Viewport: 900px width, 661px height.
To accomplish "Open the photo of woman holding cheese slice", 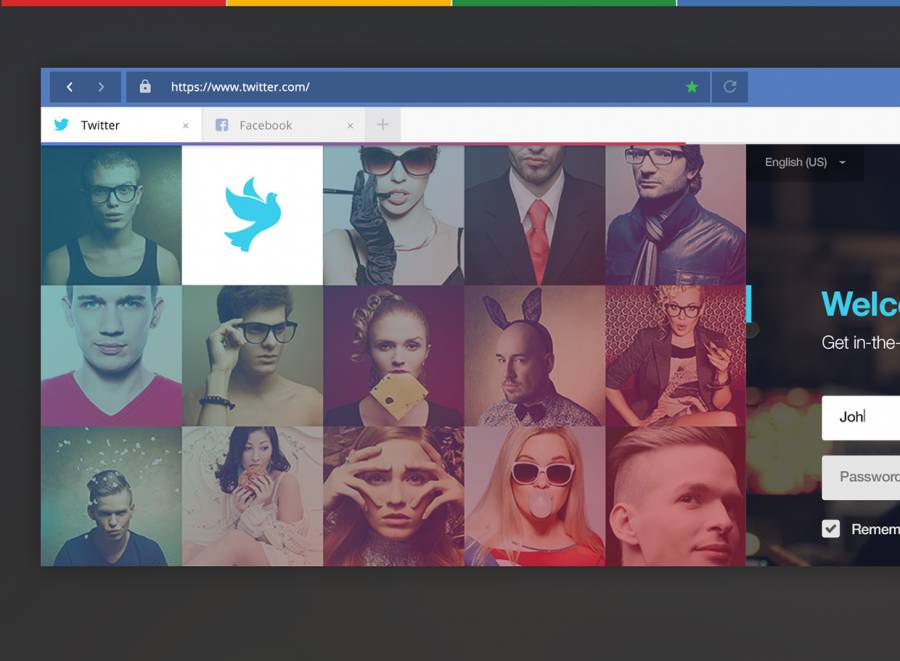I will coord(393,356).
